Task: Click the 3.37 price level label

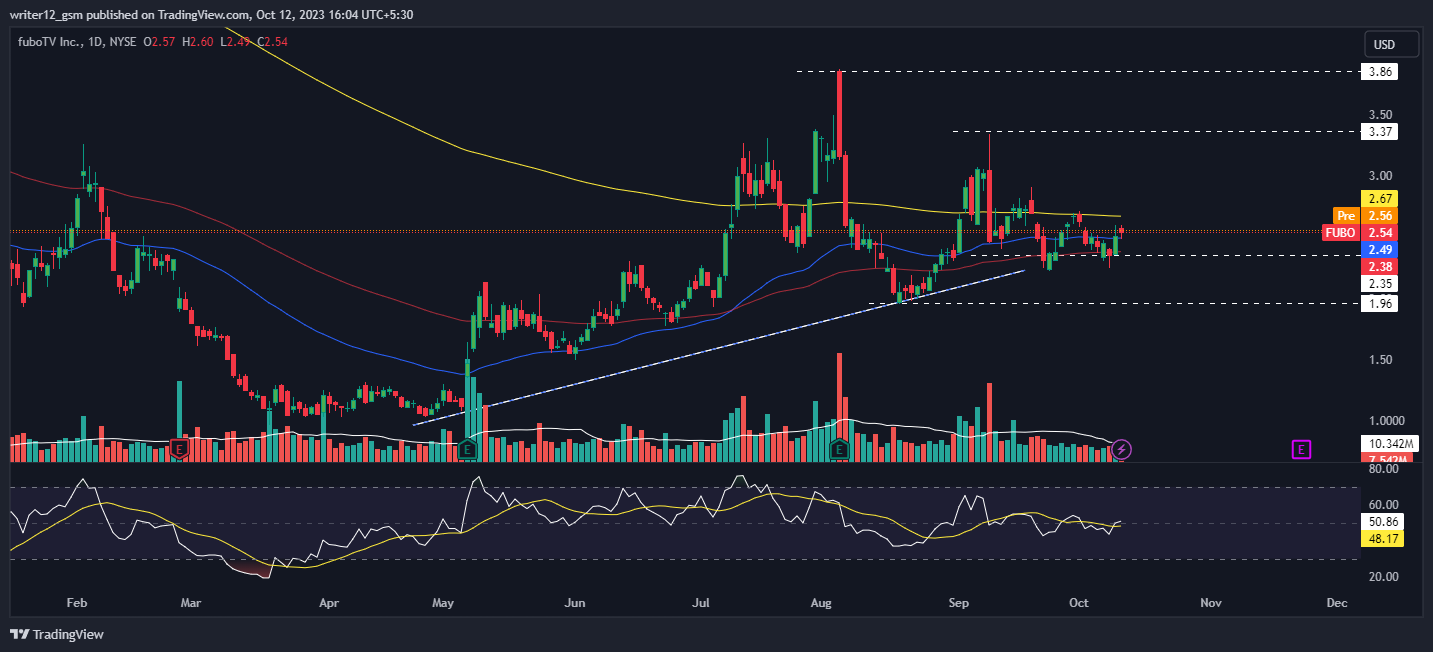Action: click(1380, 131)
